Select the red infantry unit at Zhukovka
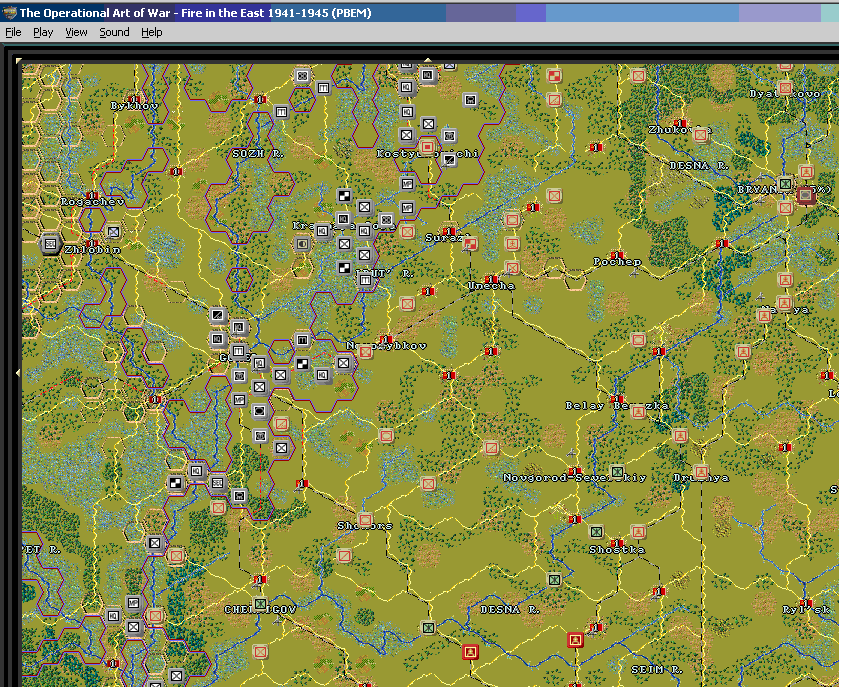This screenshot has height=687, width=841. click(x=700, y=135)
